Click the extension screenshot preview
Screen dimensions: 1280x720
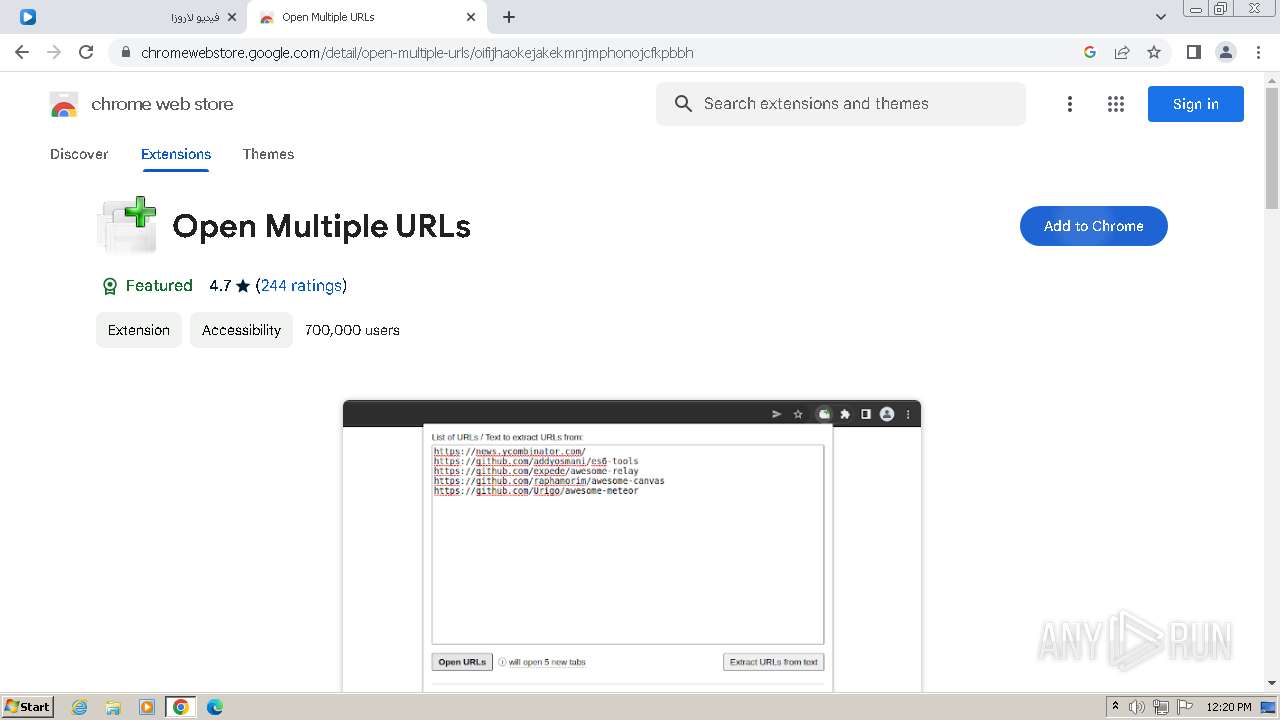point(632,546)
